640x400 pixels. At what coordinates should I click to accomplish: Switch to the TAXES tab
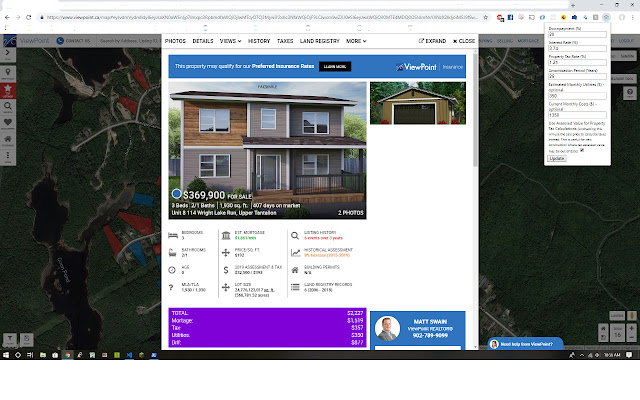click(285, 41)
